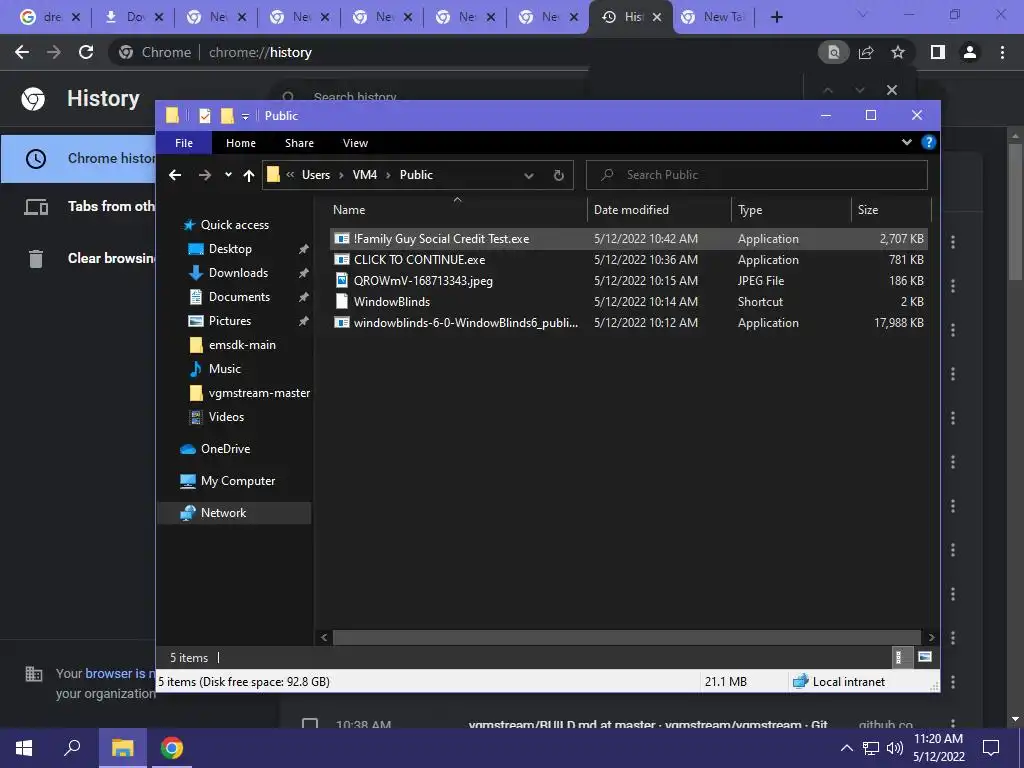Open vgmstream-master folder in navigation pane

pyautogui.click(x=249, y=393)
